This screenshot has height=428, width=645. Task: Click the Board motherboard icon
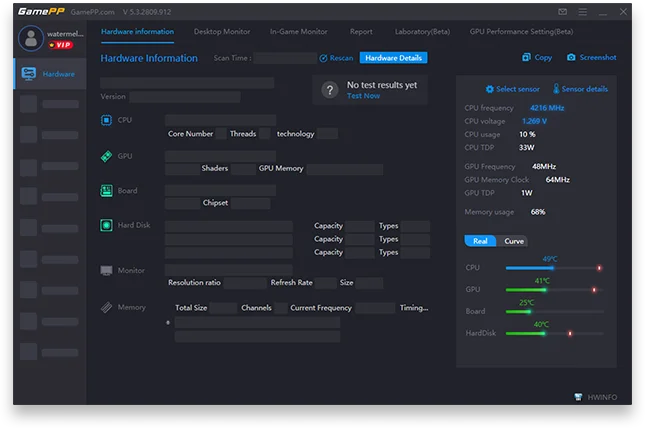(106, 190)
